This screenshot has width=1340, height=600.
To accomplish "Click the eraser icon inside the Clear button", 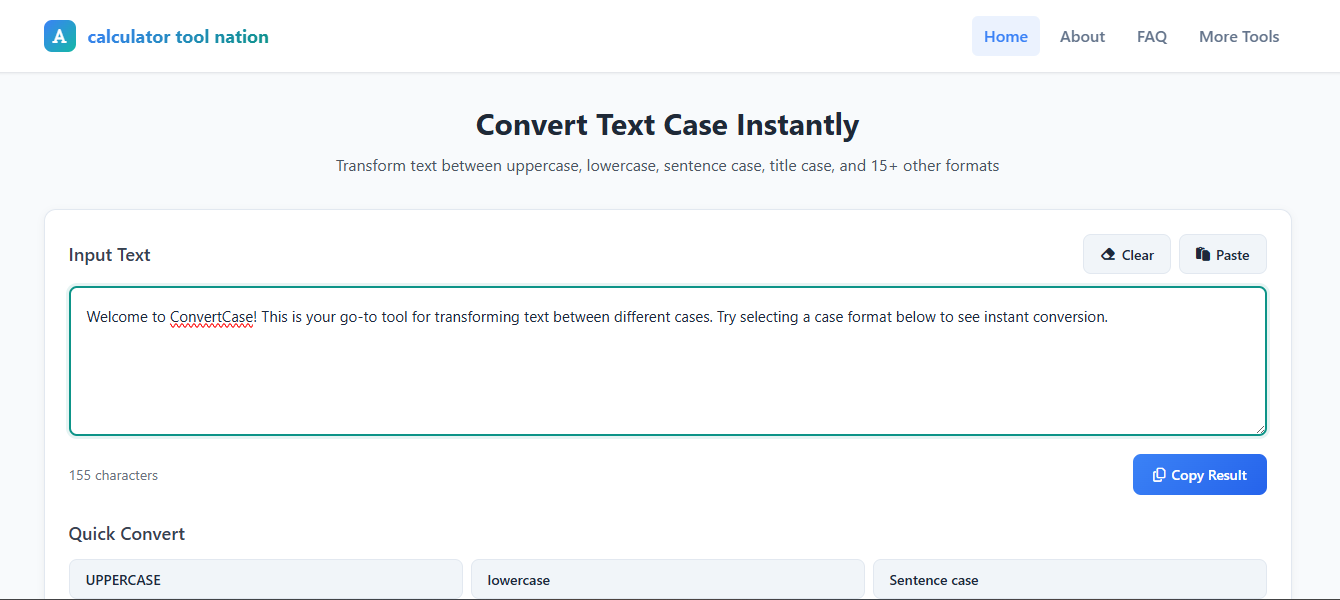I will click(x=1110, y=254).
